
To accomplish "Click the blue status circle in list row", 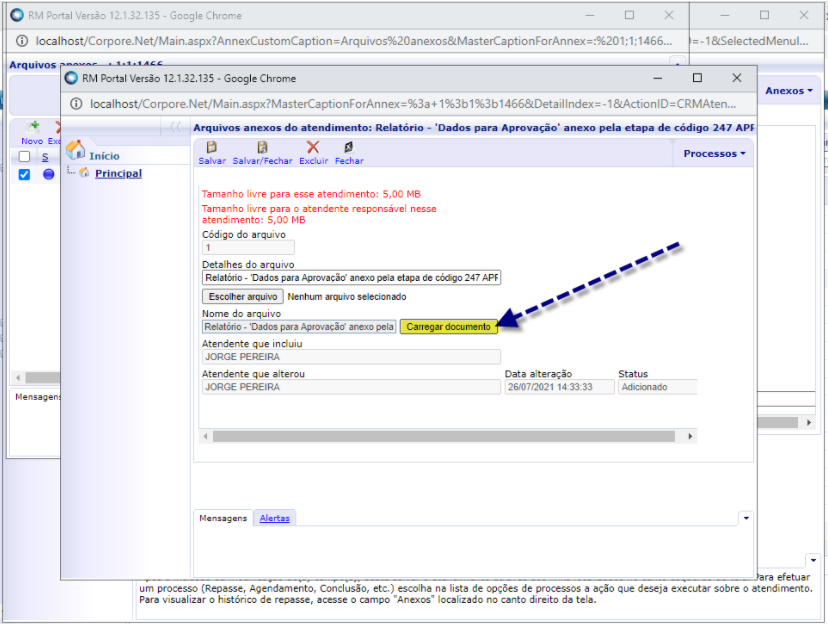I will pyautogui.click(x=49, y=174).
